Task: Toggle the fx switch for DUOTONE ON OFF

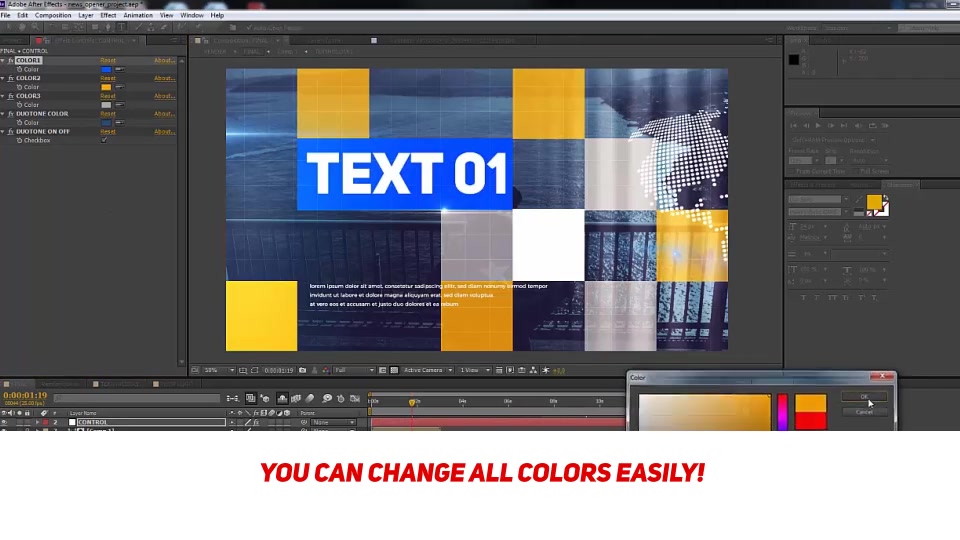Action: (x=10, y=132)
